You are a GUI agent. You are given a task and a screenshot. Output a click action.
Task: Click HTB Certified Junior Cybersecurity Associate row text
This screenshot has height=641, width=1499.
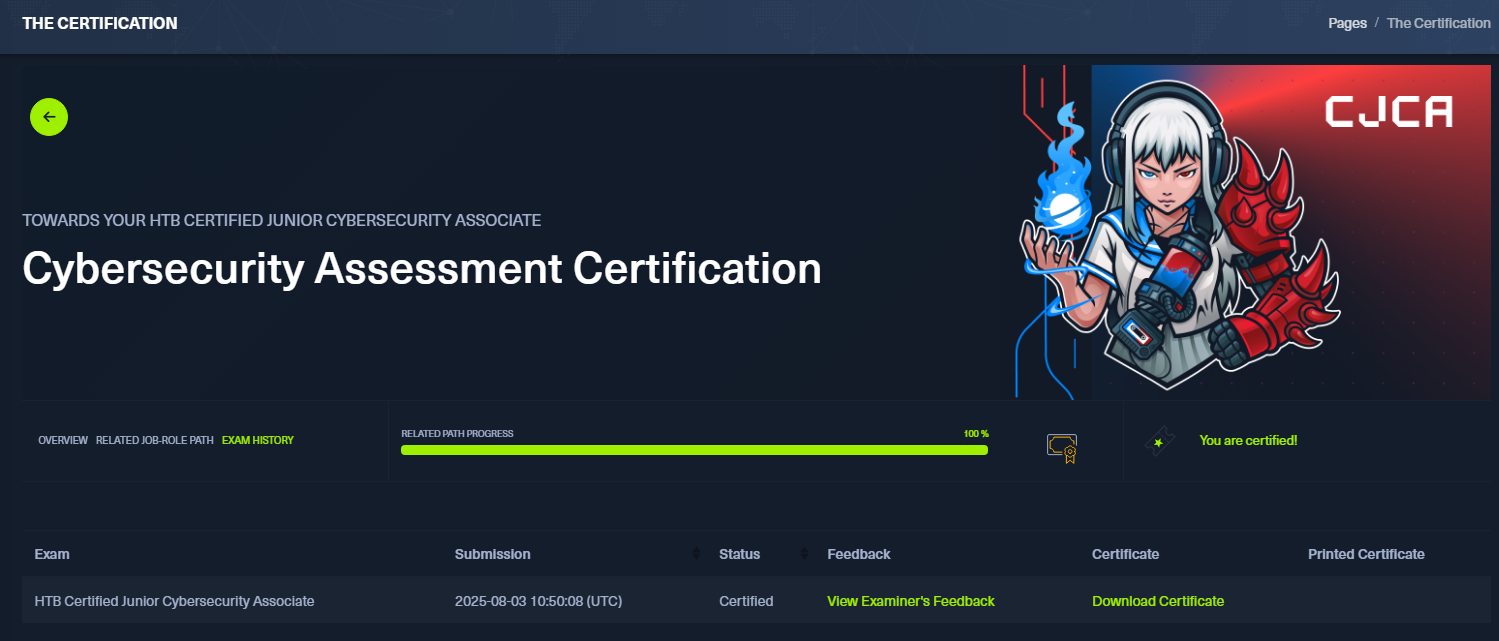coord(174,601)
